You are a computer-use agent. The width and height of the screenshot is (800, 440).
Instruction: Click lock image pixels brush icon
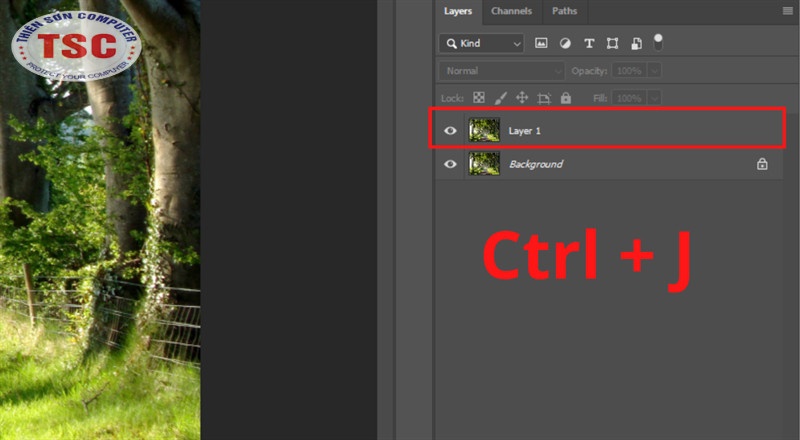click(500, 98)
